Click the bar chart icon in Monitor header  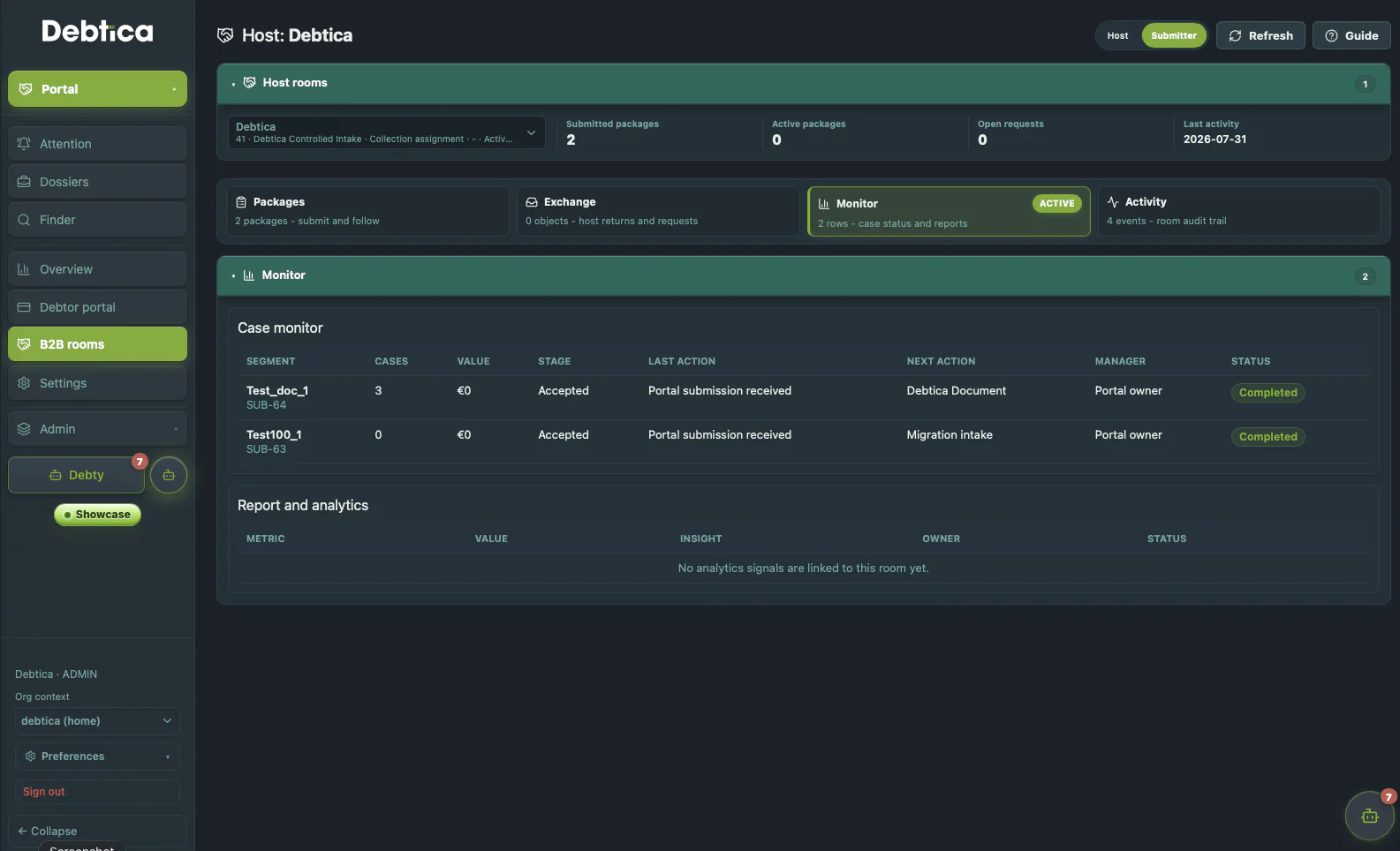point(248,275)
